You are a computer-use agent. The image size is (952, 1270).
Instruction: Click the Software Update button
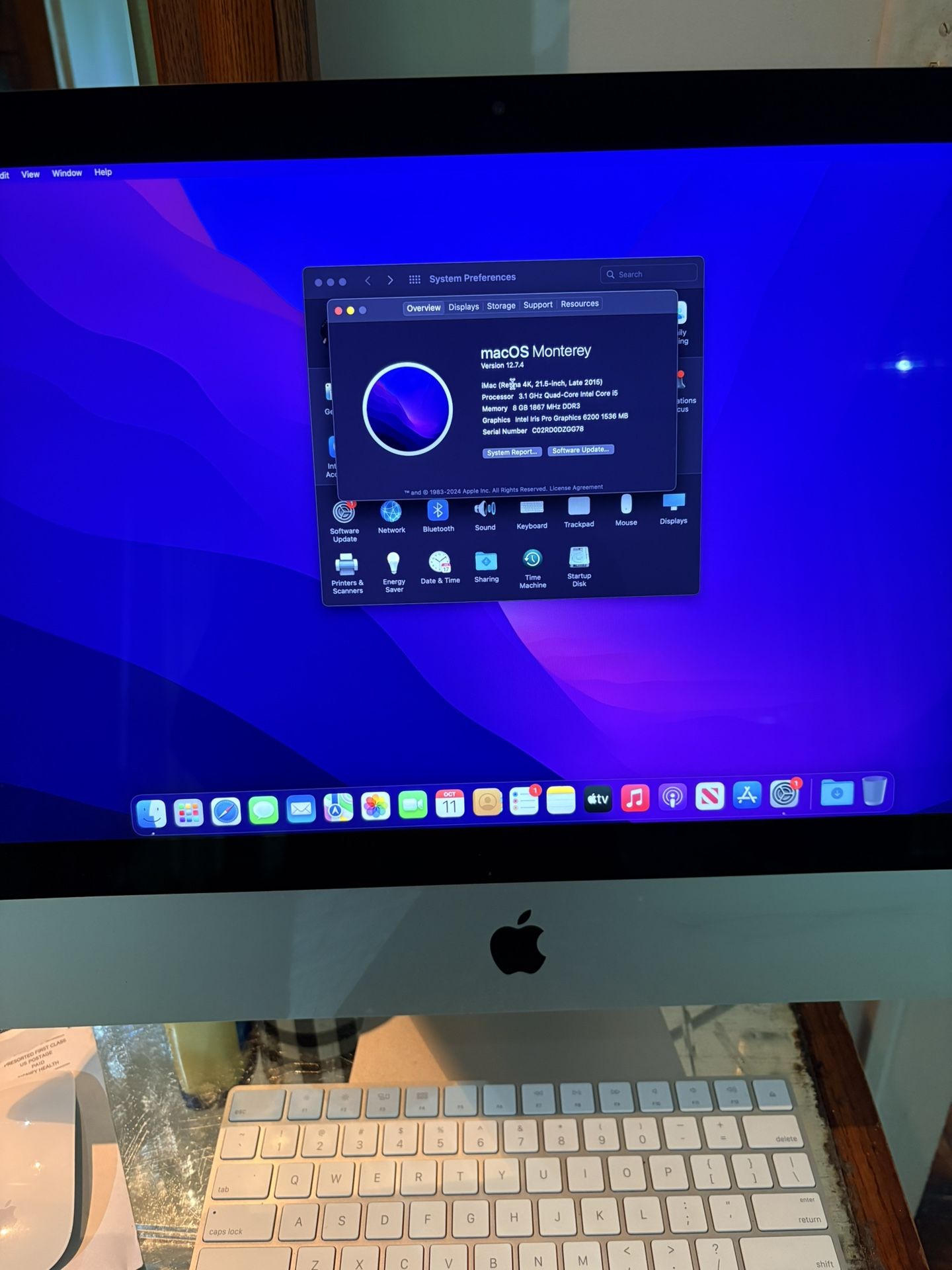[x=580, y=450]
